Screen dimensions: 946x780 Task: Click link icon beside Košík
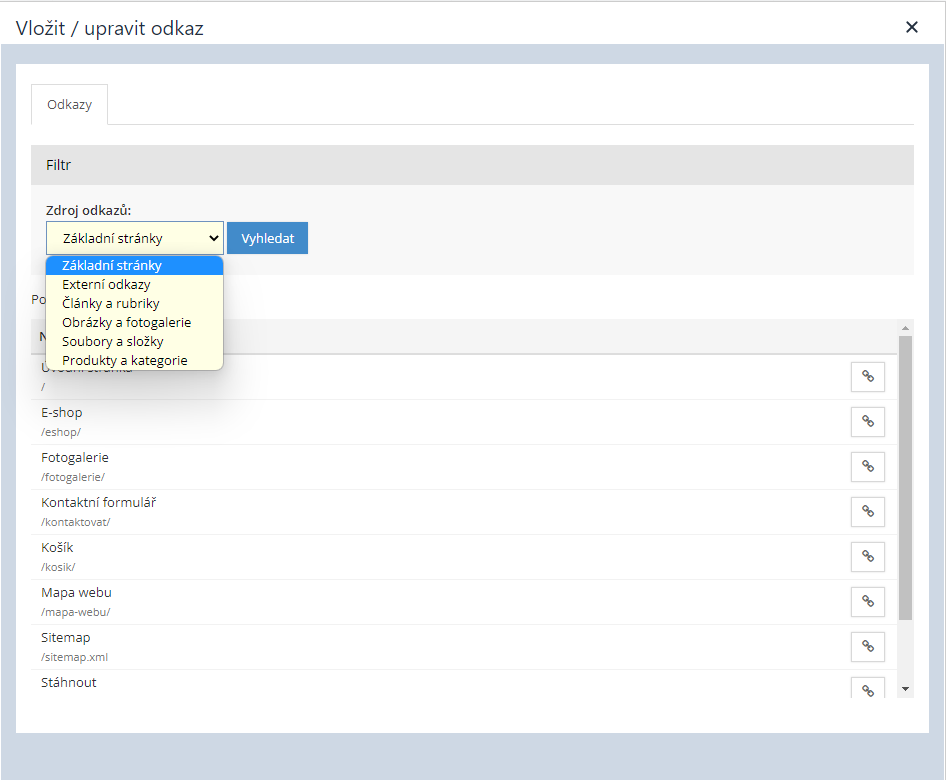pos(867,557)
